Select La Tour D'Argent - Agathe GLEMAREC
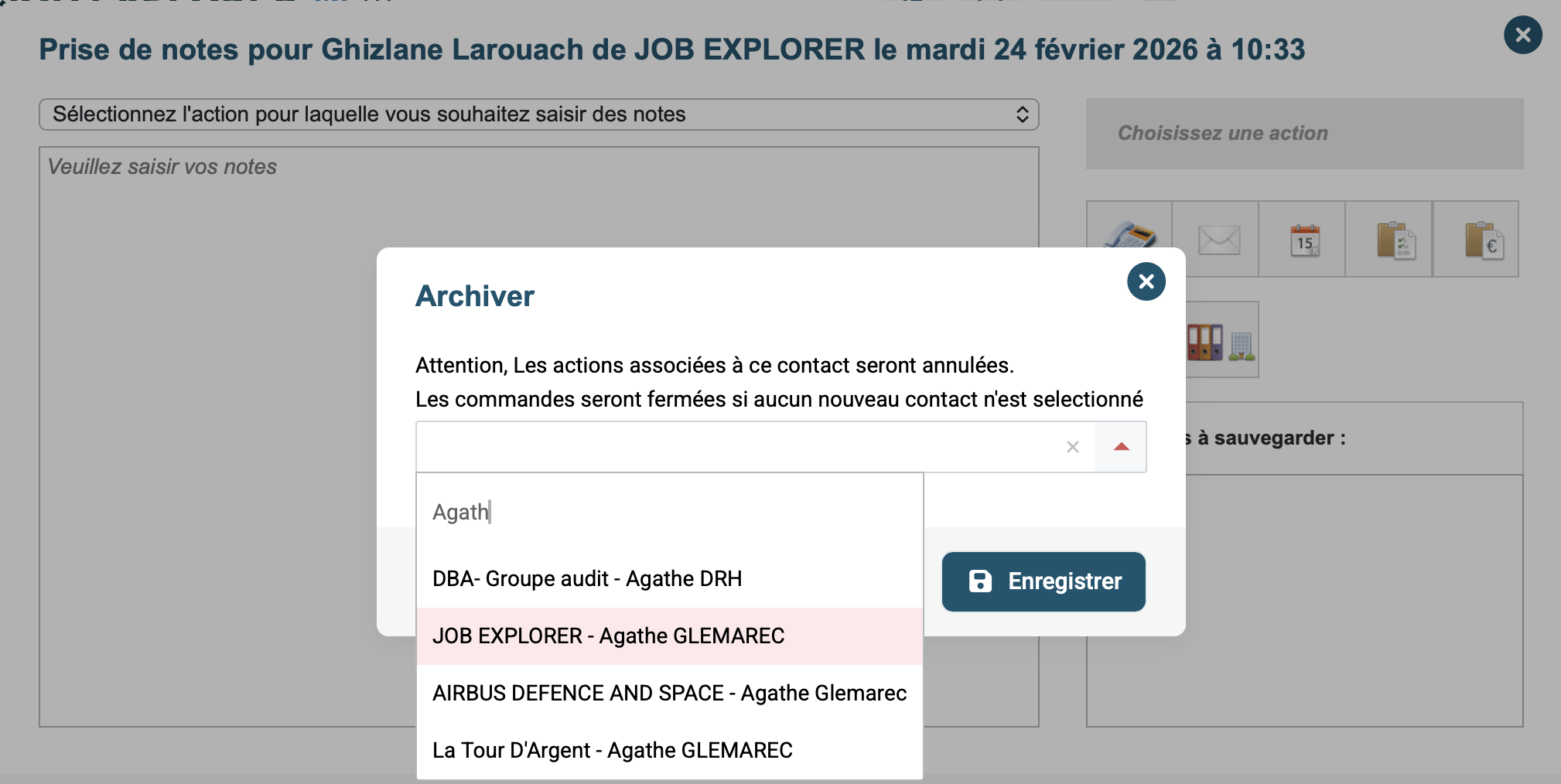The width and height of the screenshot is (1561, 784). tap(670, 751)
